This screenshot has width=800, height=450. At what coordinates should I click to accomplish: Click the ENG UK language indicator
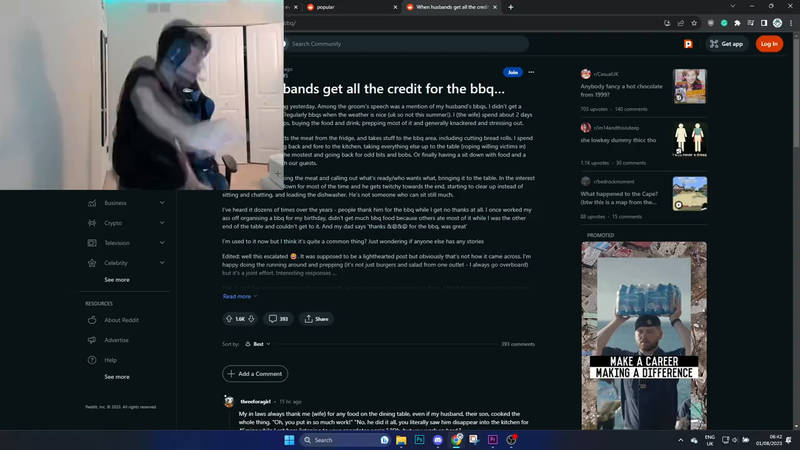(709, 440)
